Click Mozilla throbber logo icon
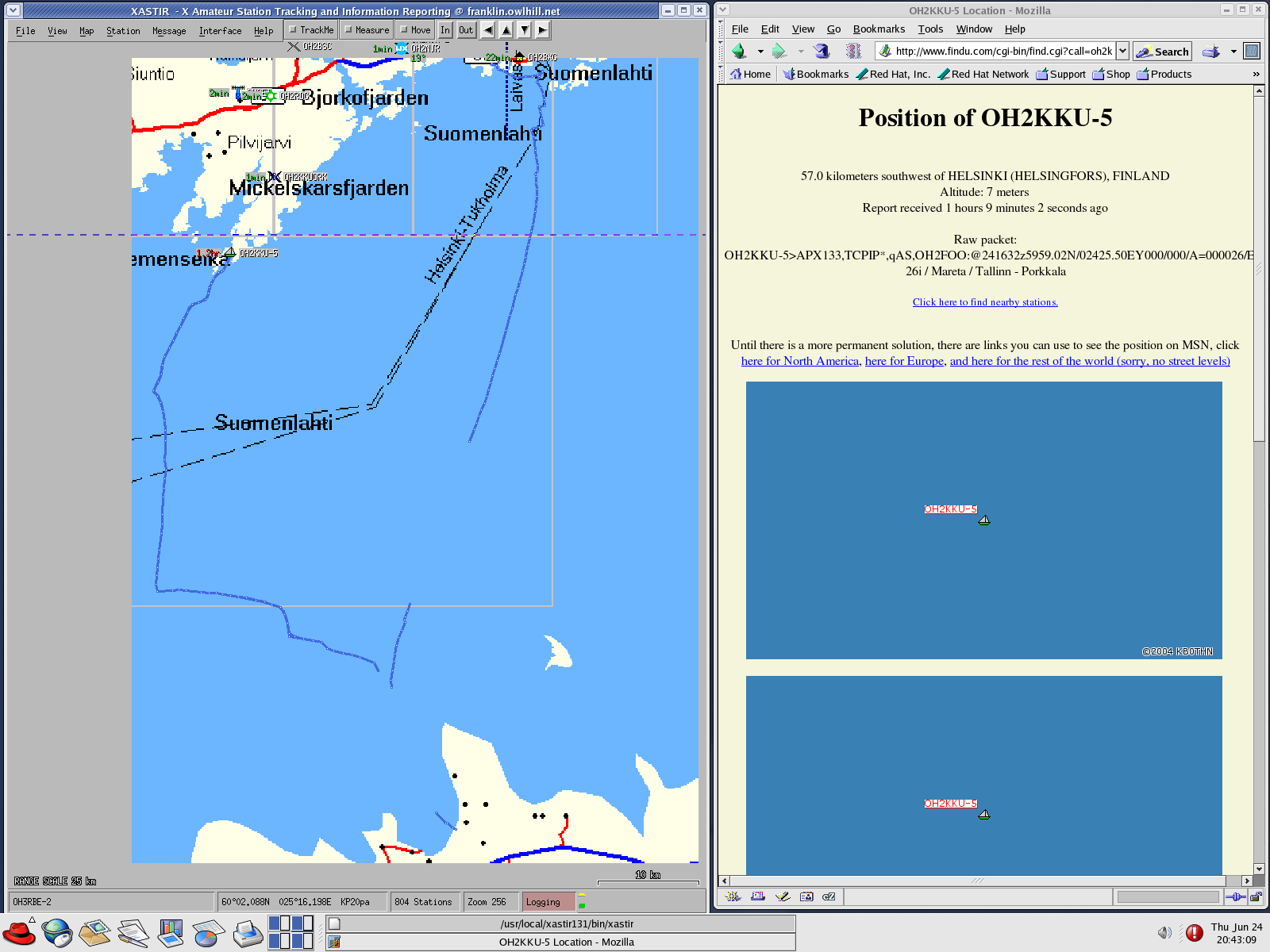This screenshot has height=952, width=1270. click(1252, 51)
